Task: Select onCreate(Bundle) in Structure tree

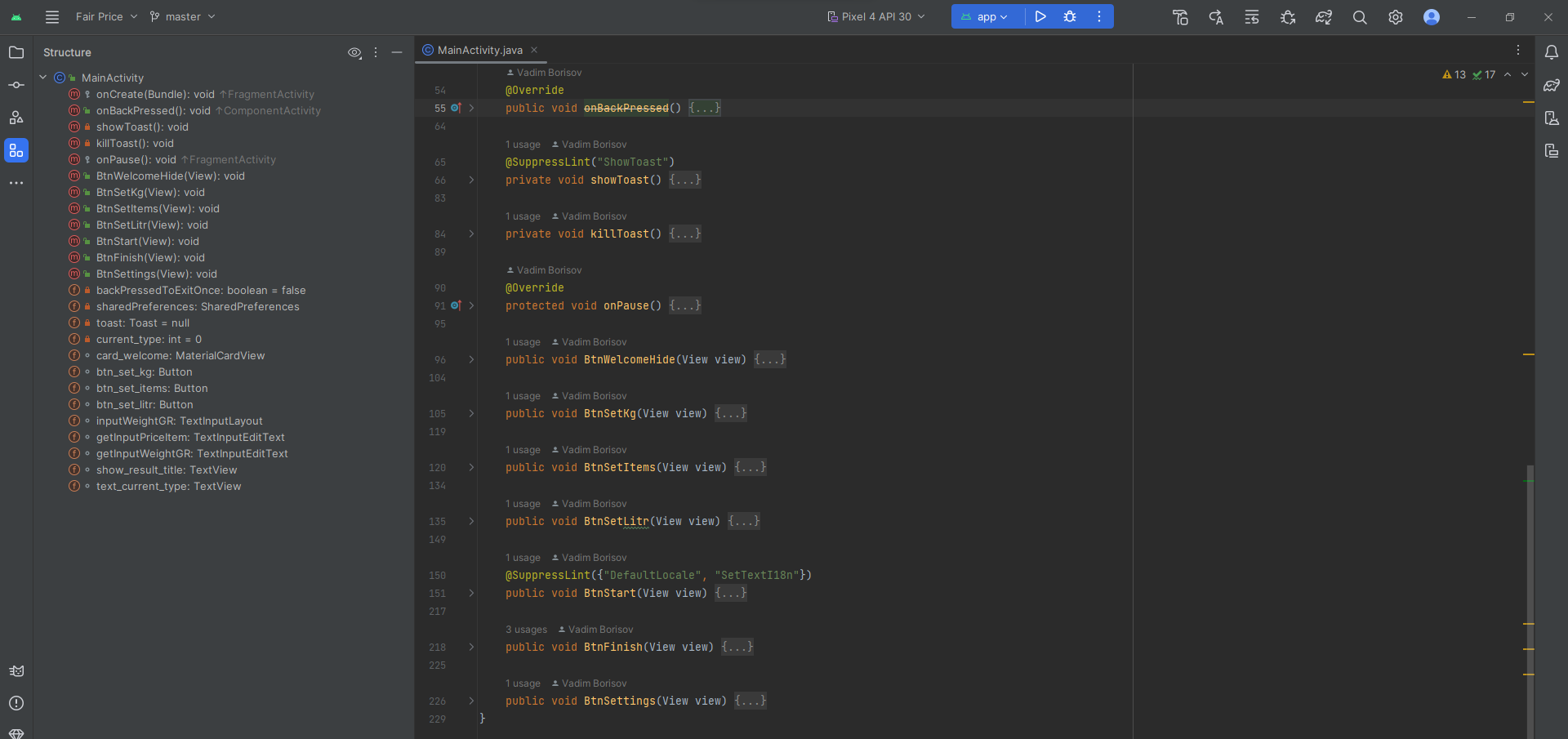Action: (x=155, y=94)
